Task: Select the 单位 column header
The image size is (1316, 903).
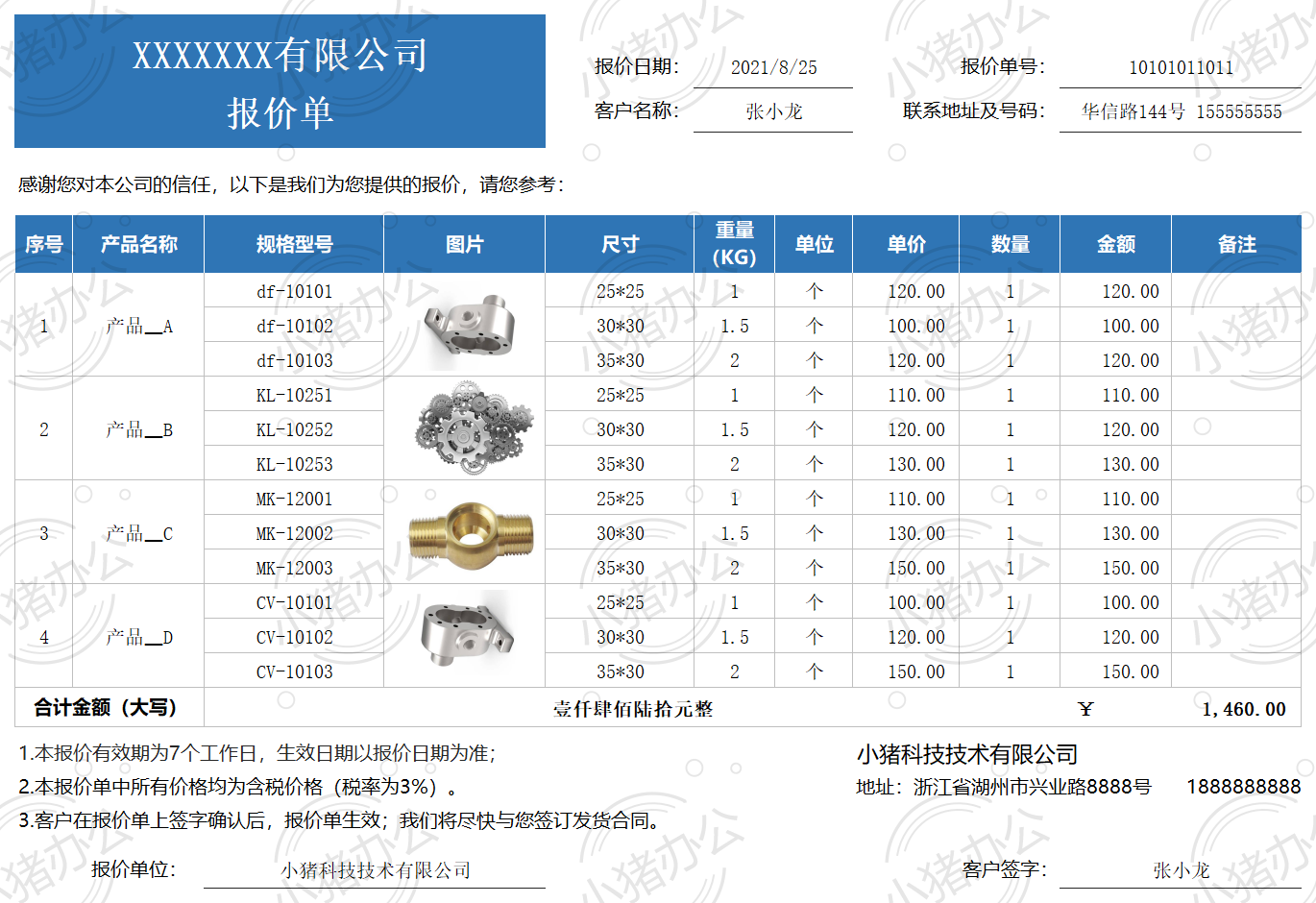Action: 815,244
